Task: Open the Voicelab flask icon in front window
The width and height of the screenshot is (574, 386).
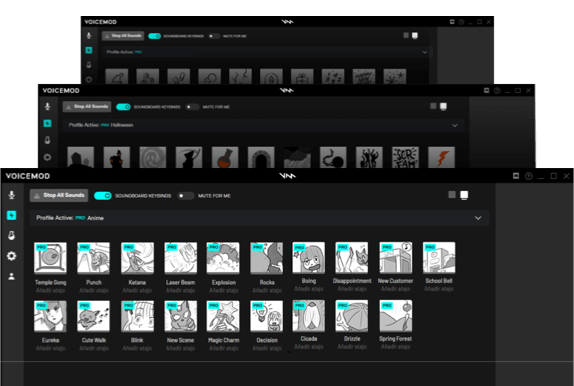Action: coord(11,235)
